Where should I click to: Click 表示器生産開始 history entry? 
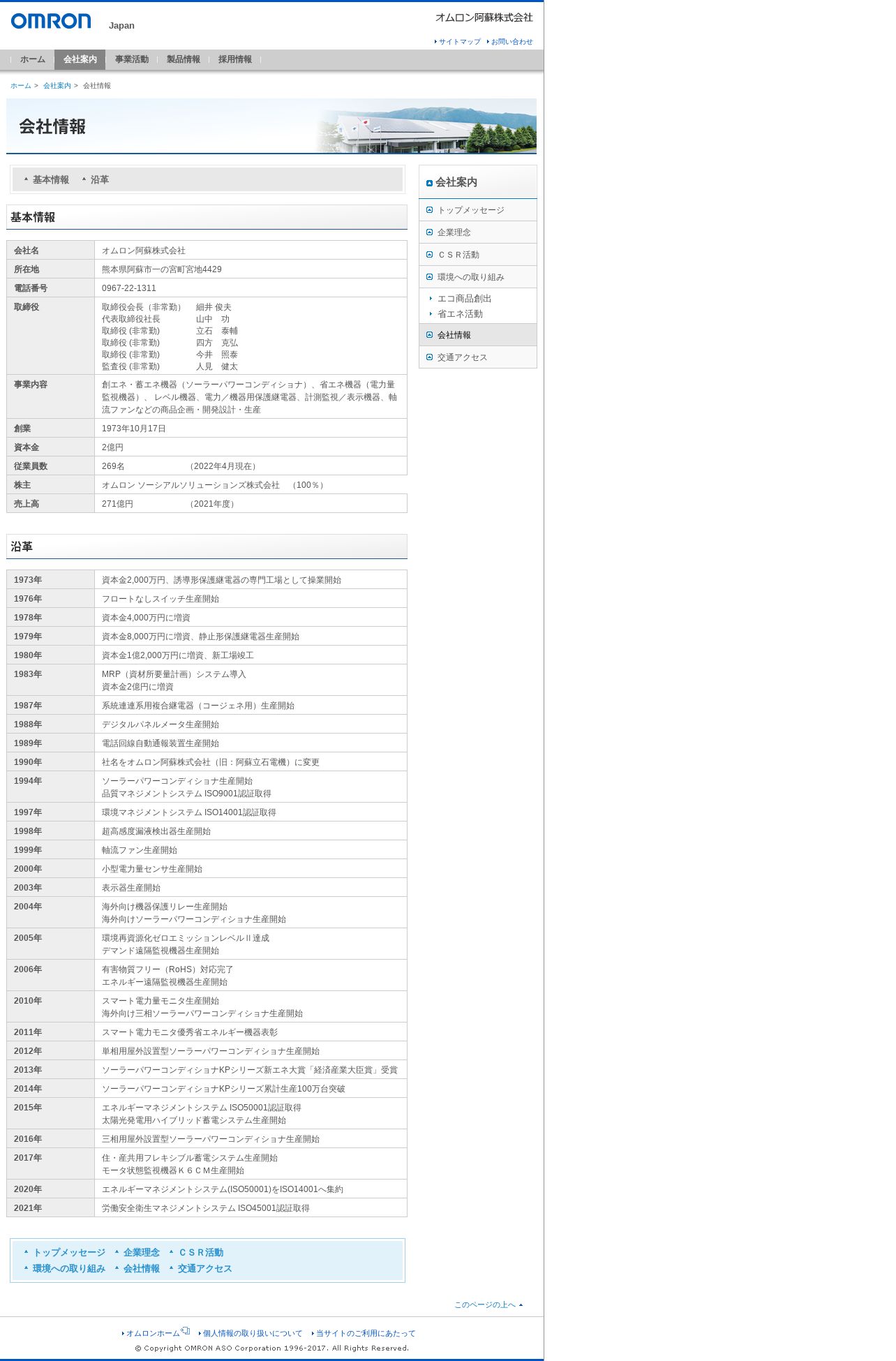tap(131, 888)
